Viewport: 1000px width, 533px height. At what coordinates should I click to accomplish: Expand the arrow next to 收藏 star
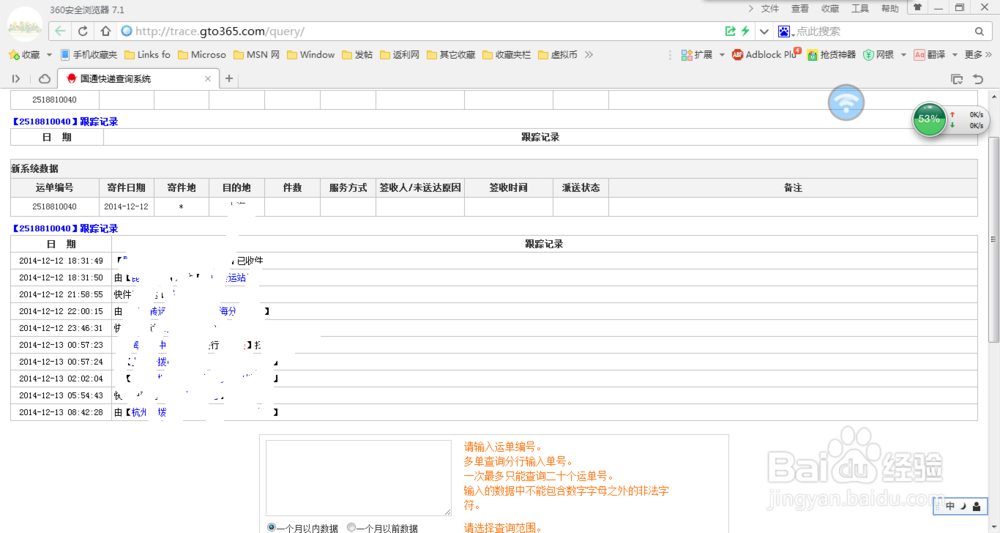49,55
